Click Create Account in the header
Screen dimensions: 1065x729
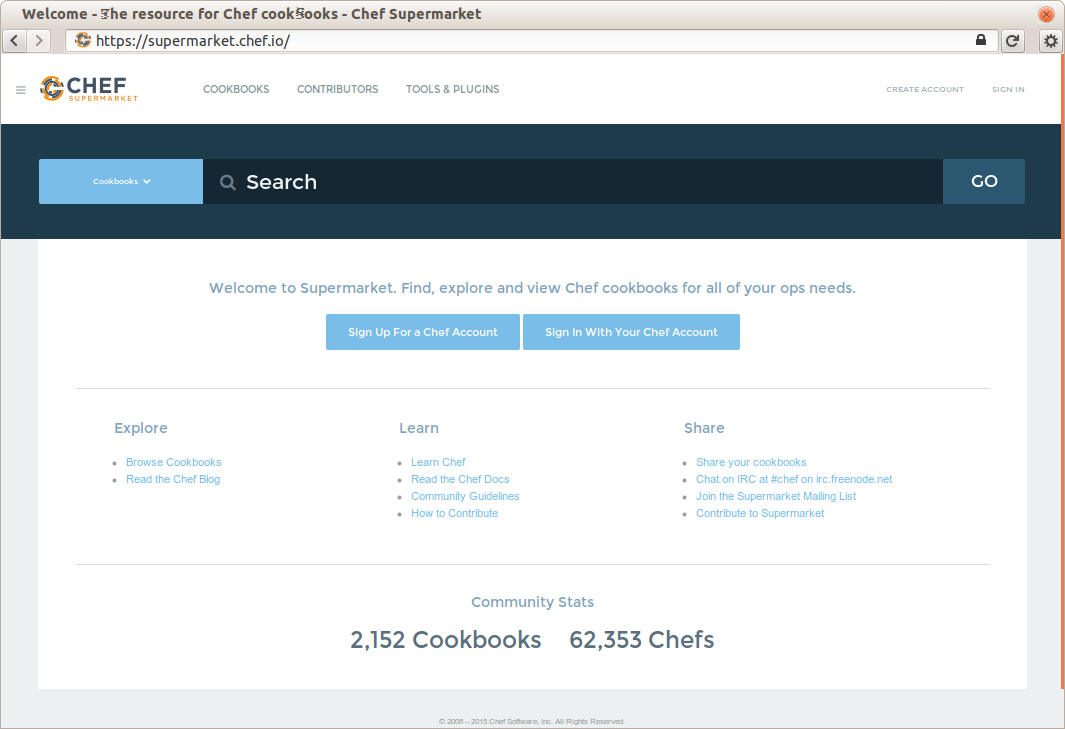[x=924, y=89]
